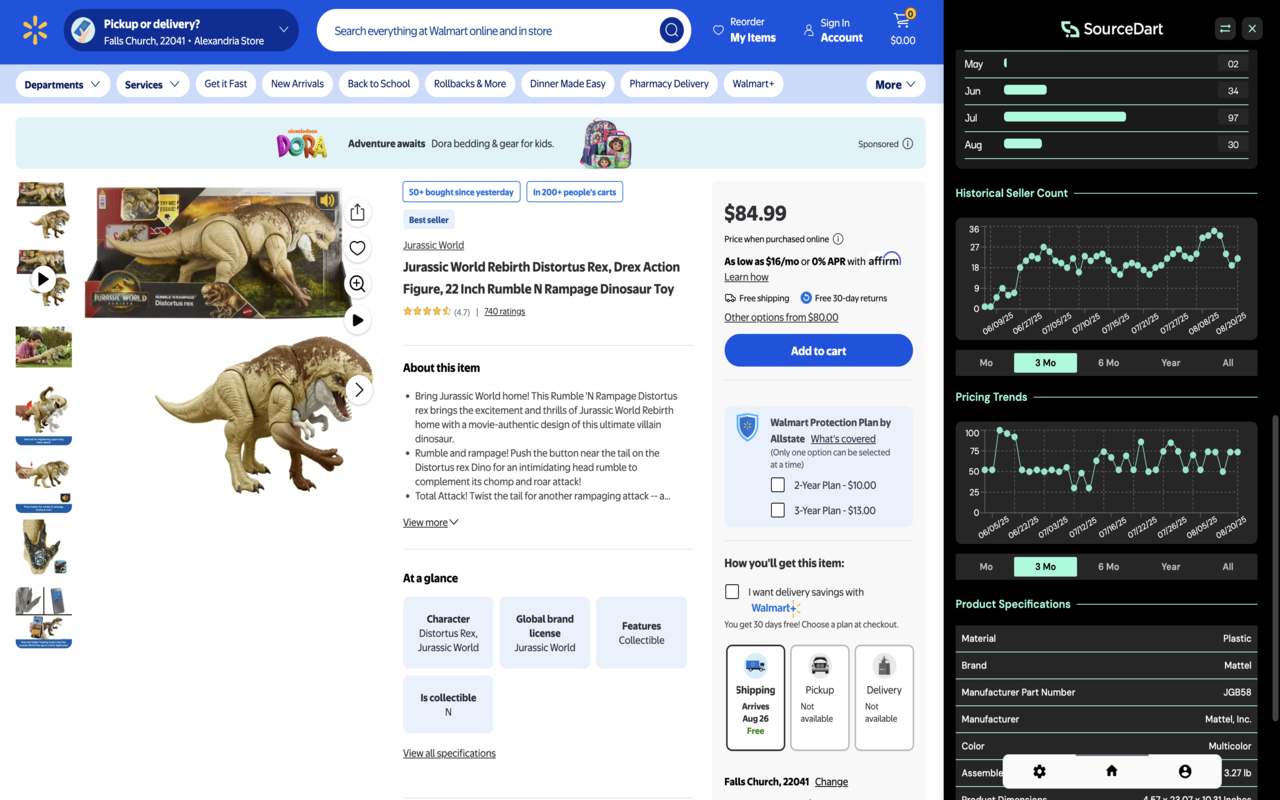Open SourceDart account profile icon

(1185, 771)
